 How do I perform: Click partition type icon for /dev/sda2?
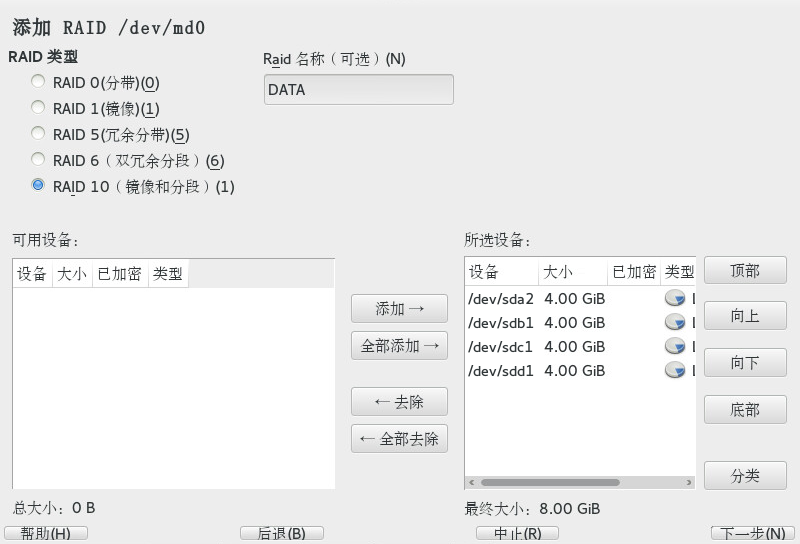tap(675, 298)
